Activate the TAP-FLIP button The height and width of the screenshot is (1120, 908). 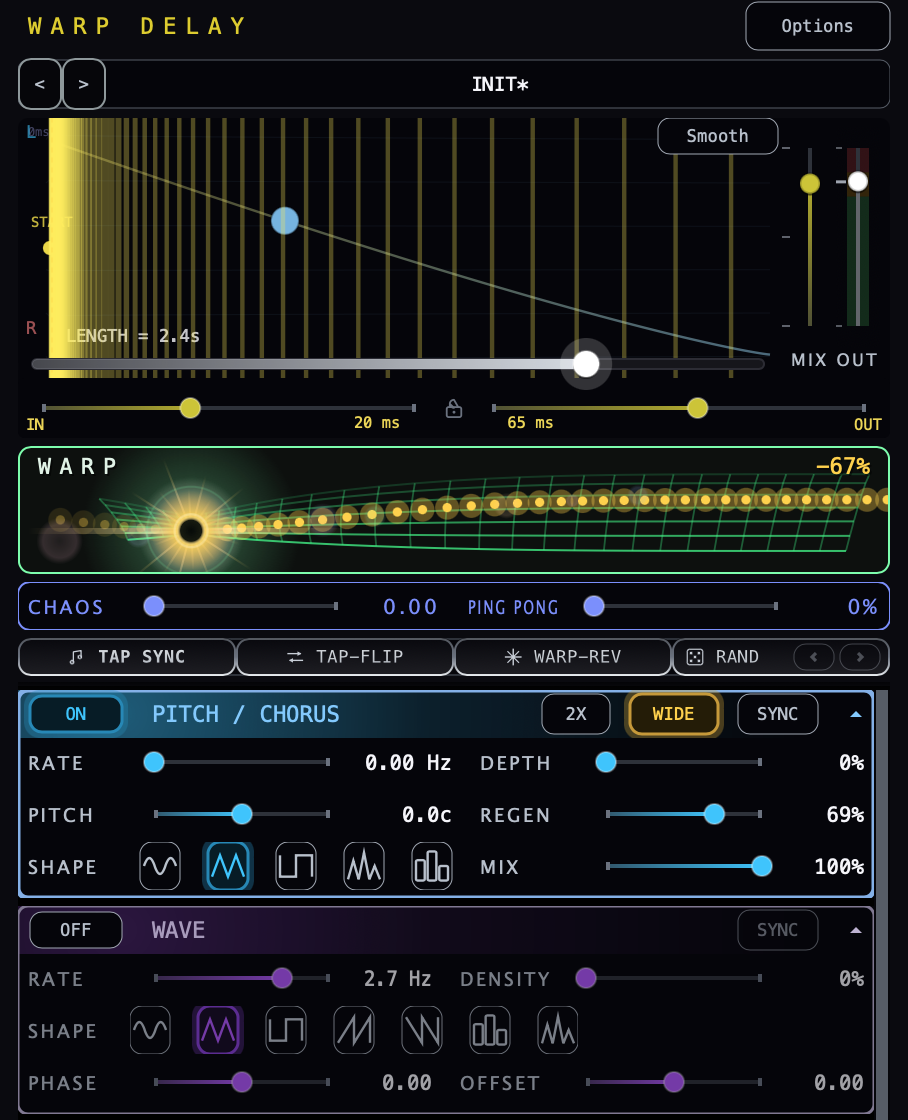point(345,656)
